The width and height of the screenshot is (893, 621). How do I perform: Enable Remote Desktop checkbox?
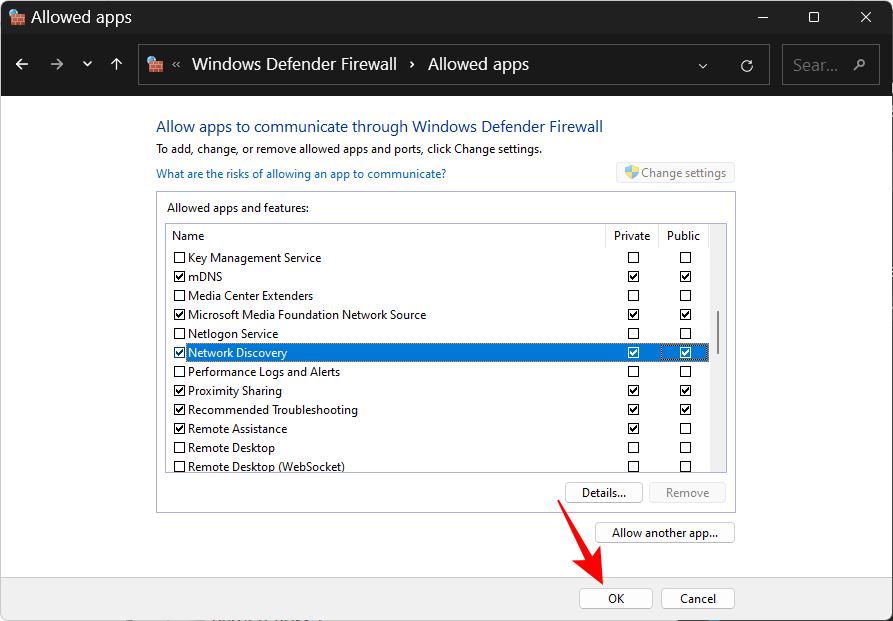[180, 447]
